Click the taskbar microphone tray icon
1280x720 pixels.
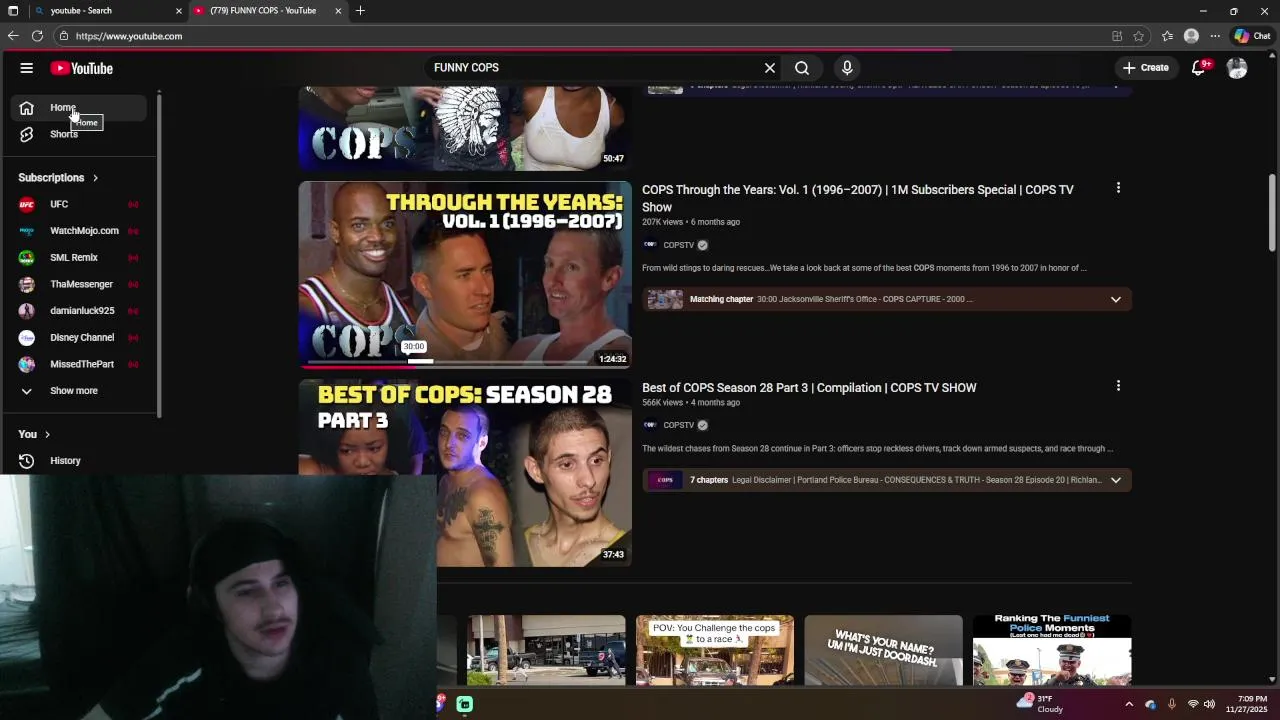(1171, 704)
